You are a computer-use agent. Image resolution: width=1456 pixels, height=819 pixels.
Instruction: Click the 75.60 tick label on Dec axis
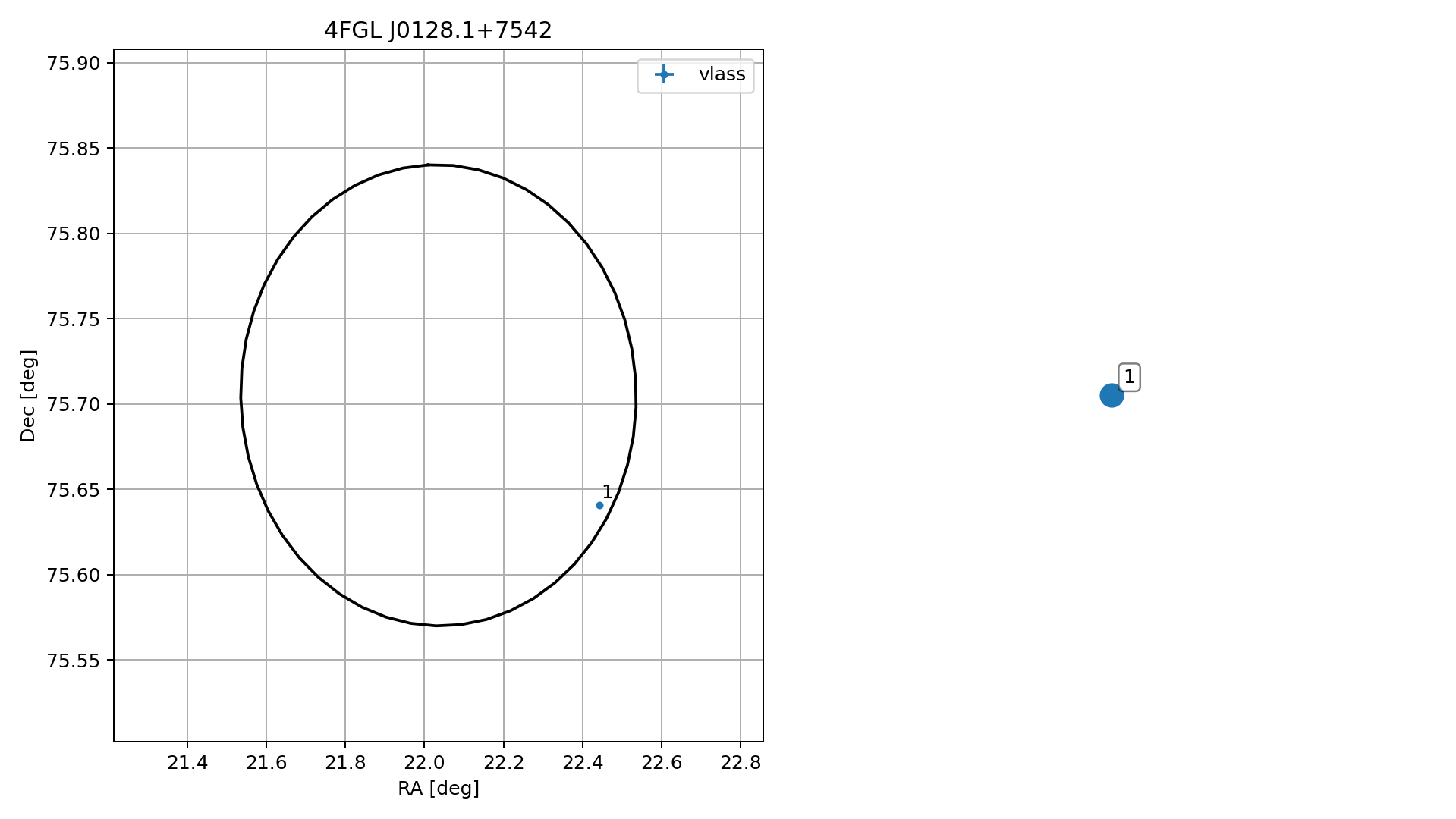coord(74,575)
